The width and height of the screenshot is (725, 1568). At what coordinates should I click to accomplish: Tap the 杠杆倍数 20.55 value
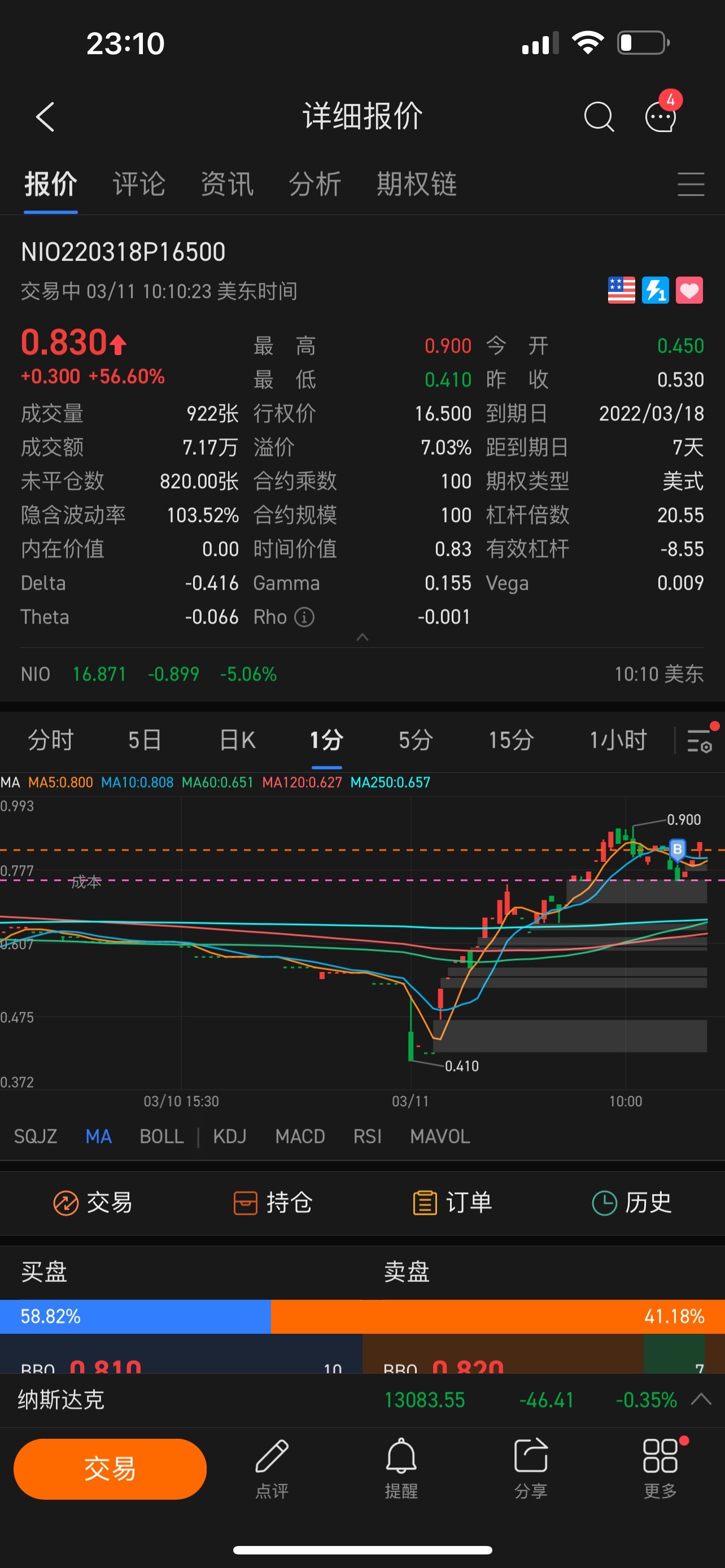click(x=680, y=515)
